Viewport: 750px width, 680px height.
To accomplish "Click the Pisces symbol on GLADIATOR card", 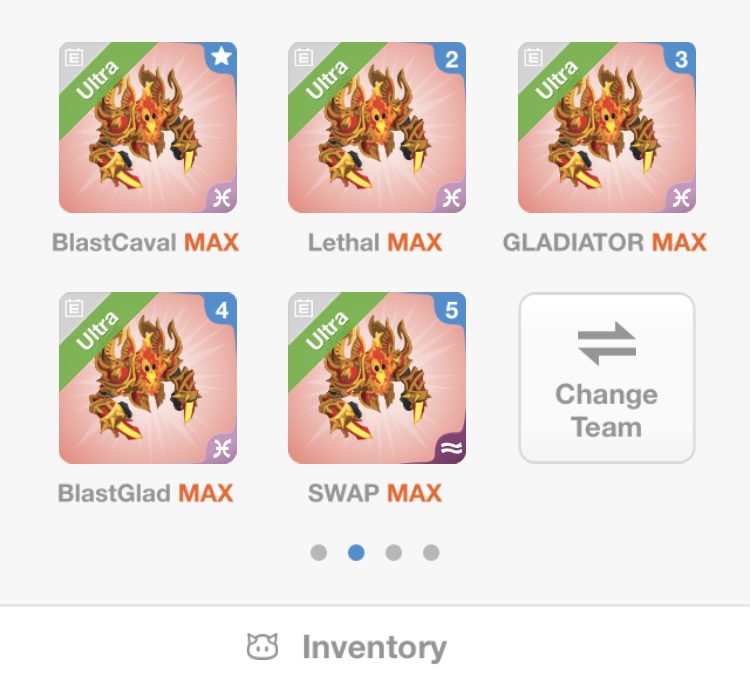I will [681, 197].
